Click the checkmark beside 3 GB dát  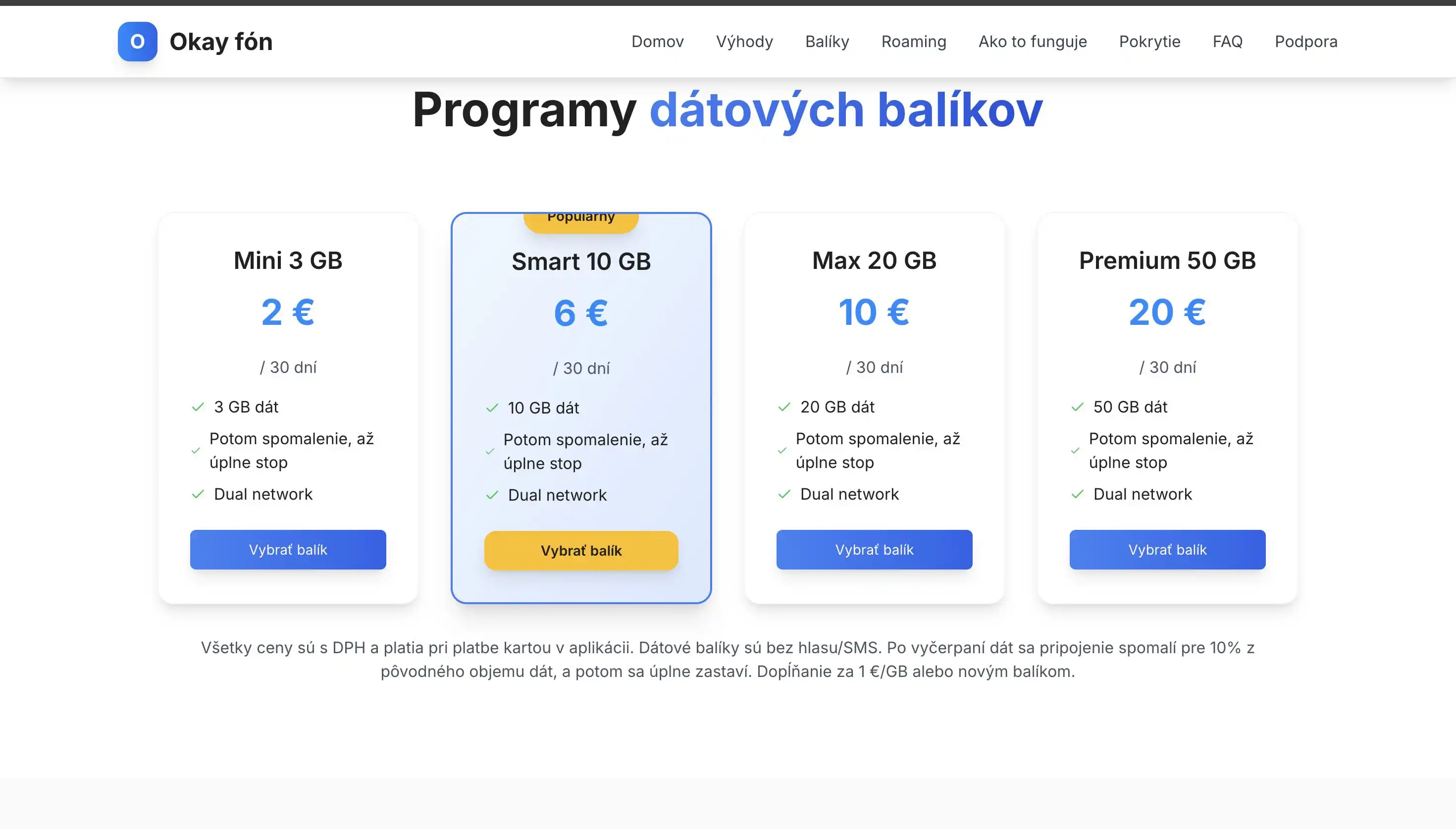198,407
